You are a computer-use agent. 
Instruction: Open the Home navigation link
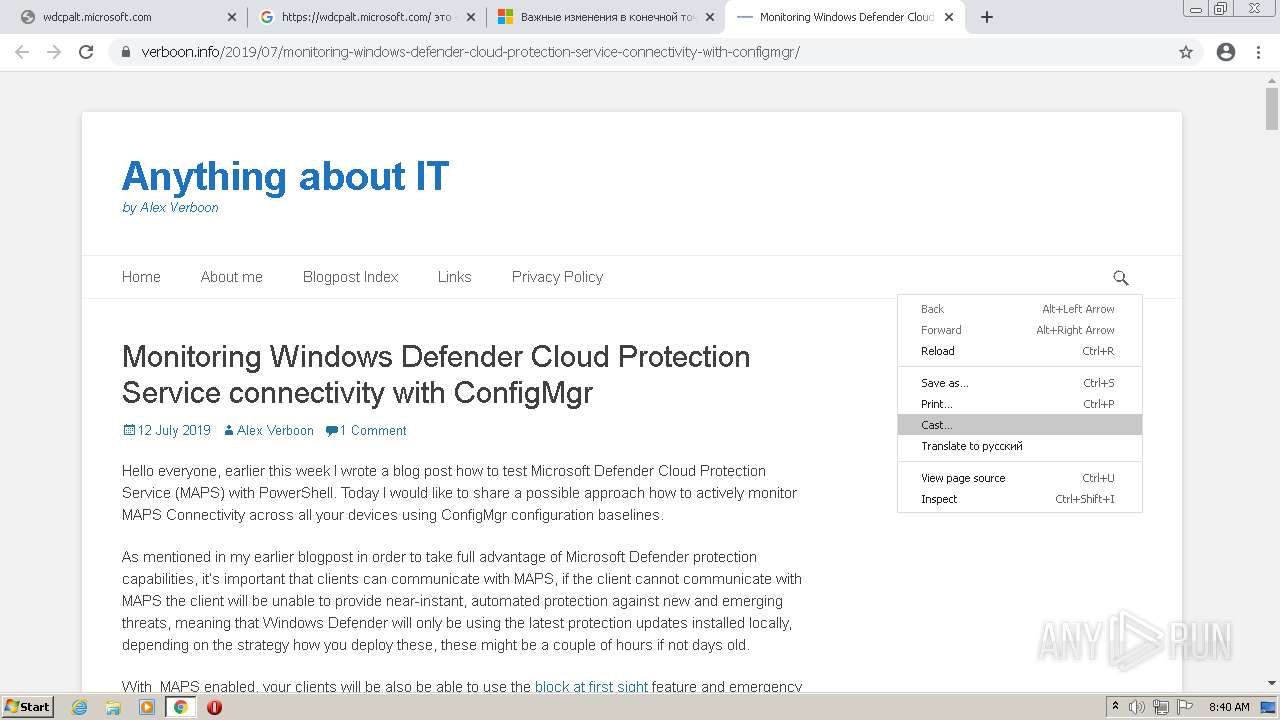pyautogui.click(x=141, y=277)
